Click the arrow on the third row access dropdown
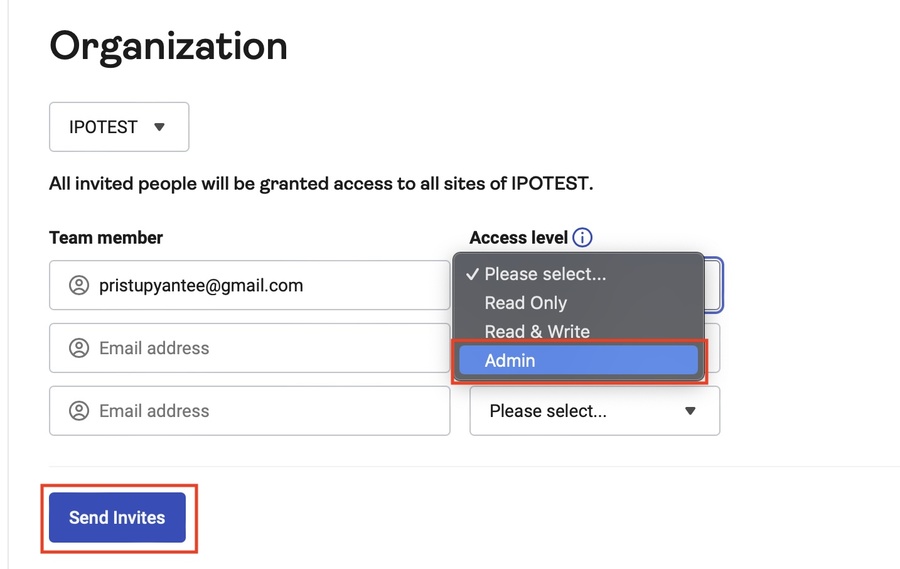 pos(690,411)
